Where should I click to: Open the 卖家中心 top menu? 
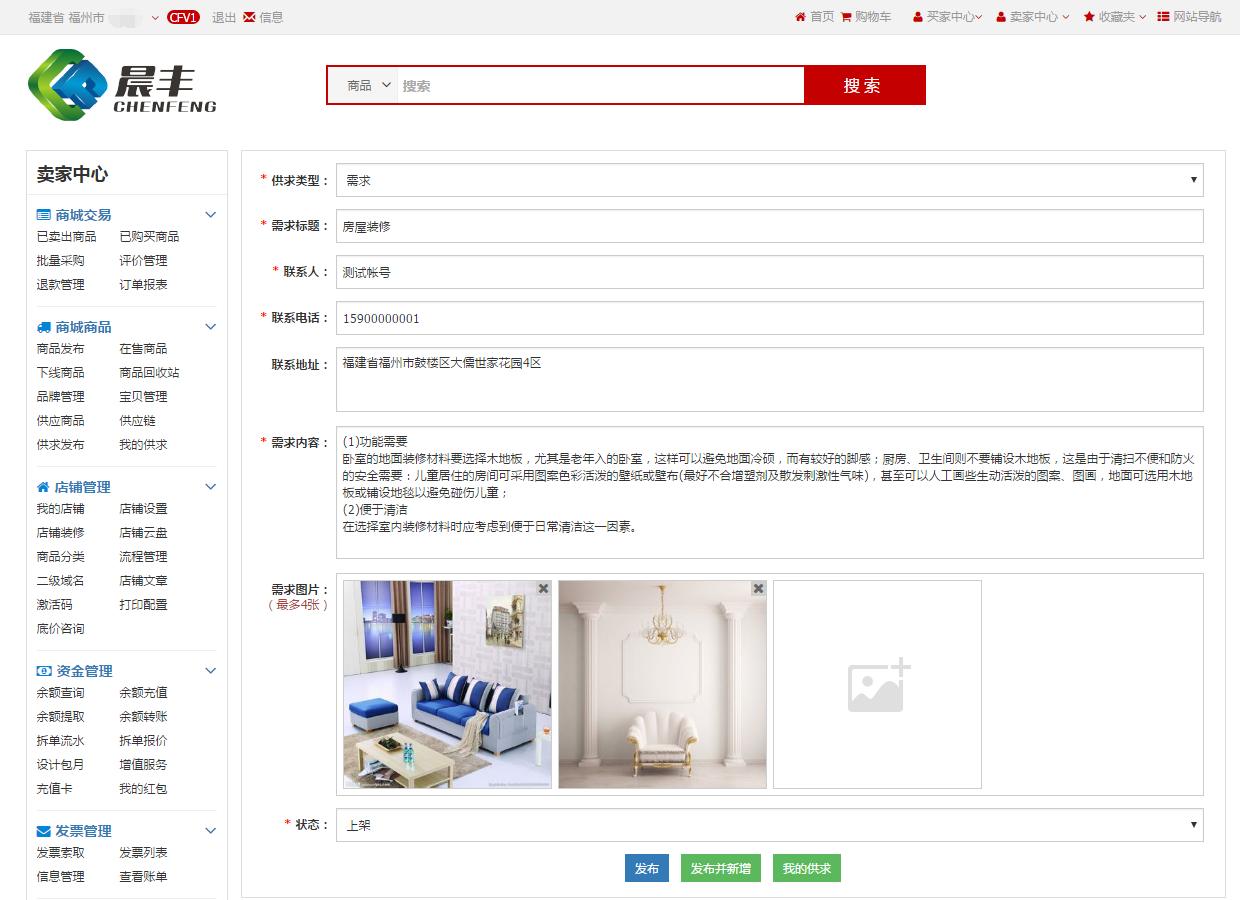coord(1033,17)
